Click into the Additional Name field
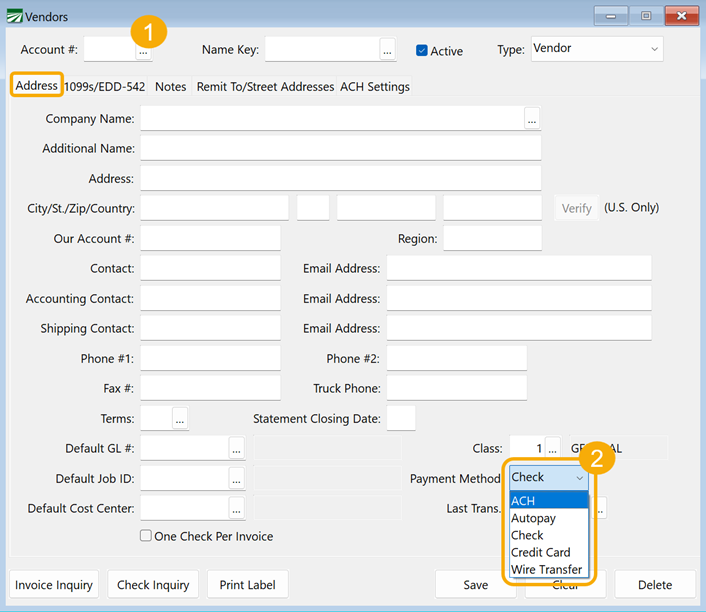Image resolution: width=706 pixels, height=612 pixels. (340, 149)
